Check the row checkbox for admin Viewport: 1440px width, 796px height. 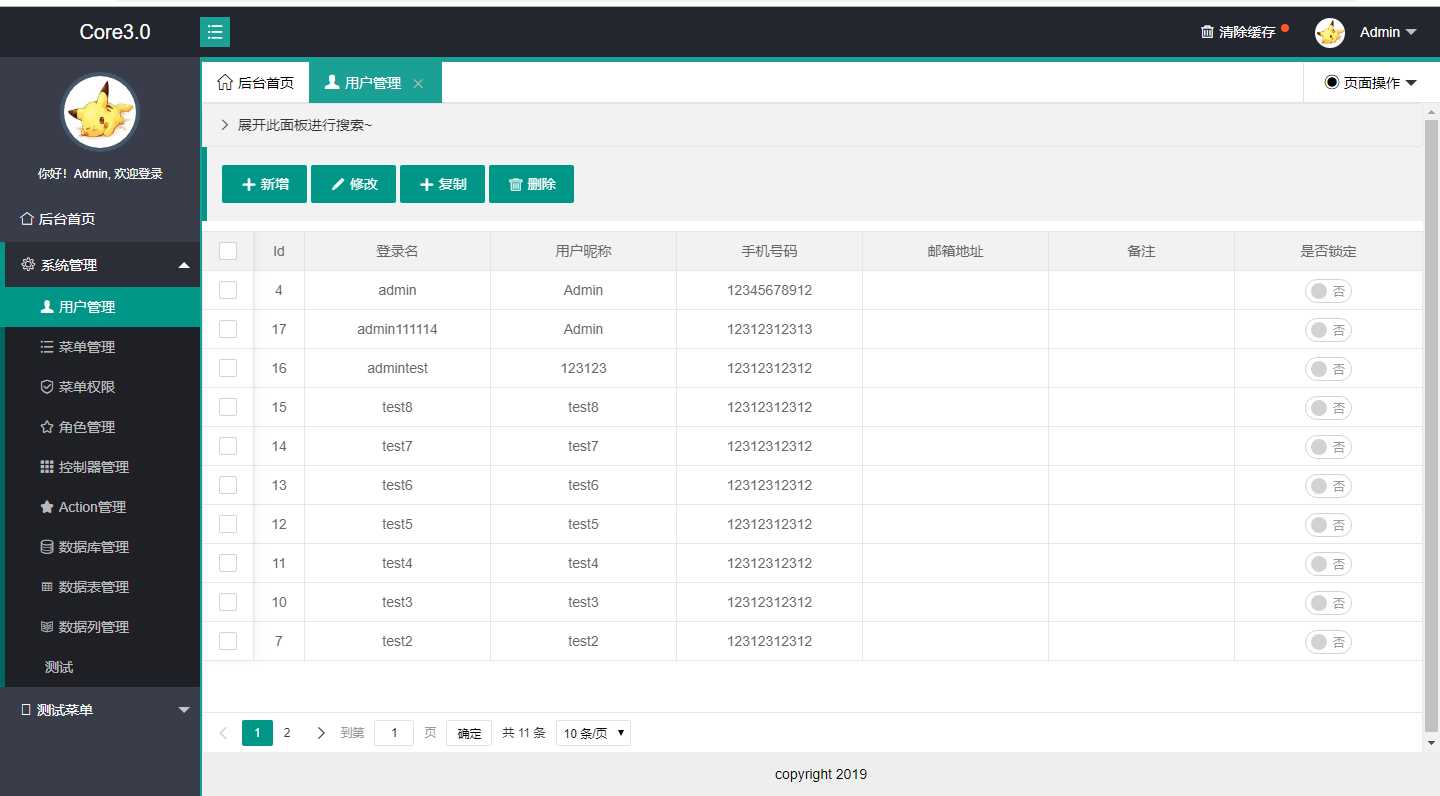tap(228, 290)
